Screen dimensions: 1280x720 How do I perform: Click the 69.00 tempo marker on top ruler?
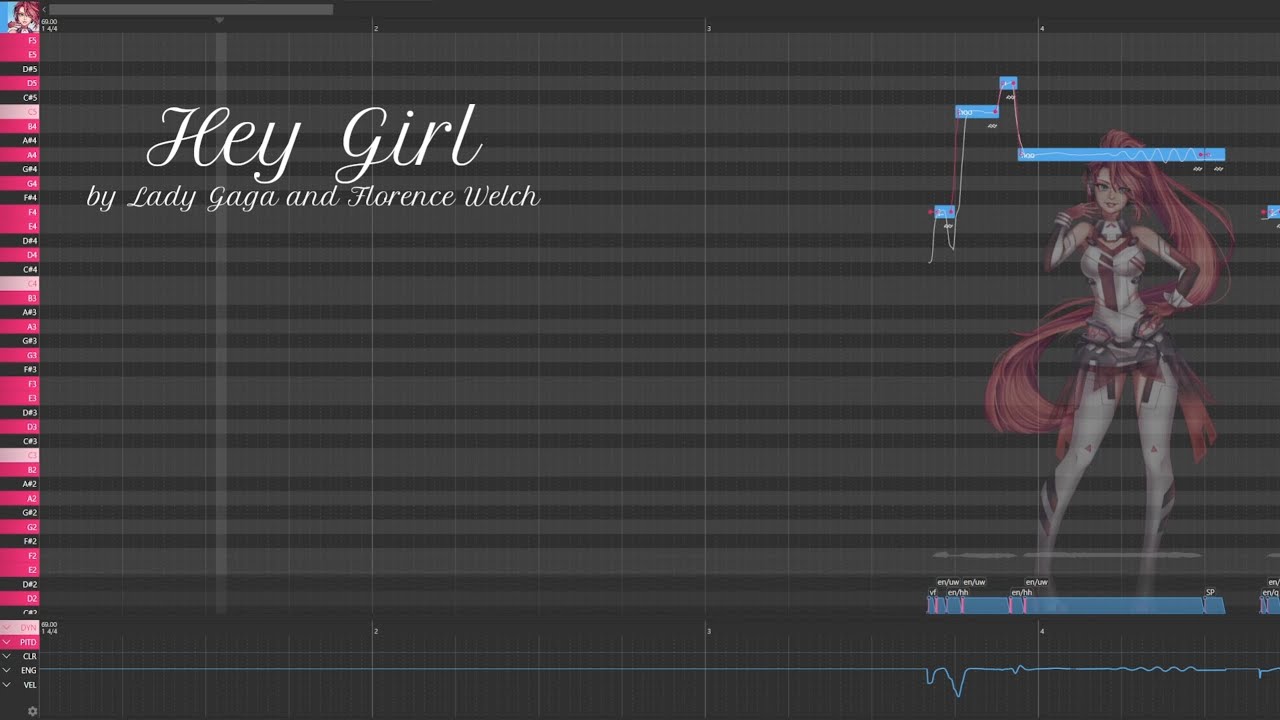(49, 21)
